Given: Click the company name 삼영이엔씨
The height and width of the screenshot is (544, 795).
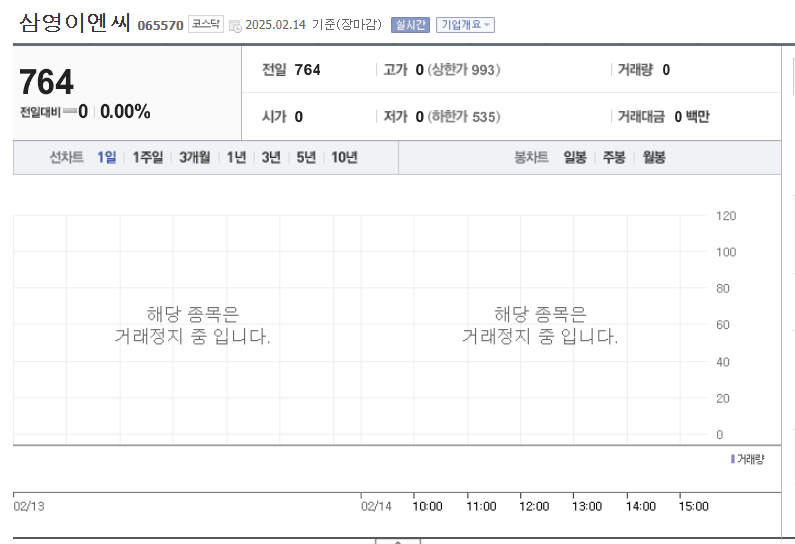Looking at the screenshot, I should [x=75, y=22].
